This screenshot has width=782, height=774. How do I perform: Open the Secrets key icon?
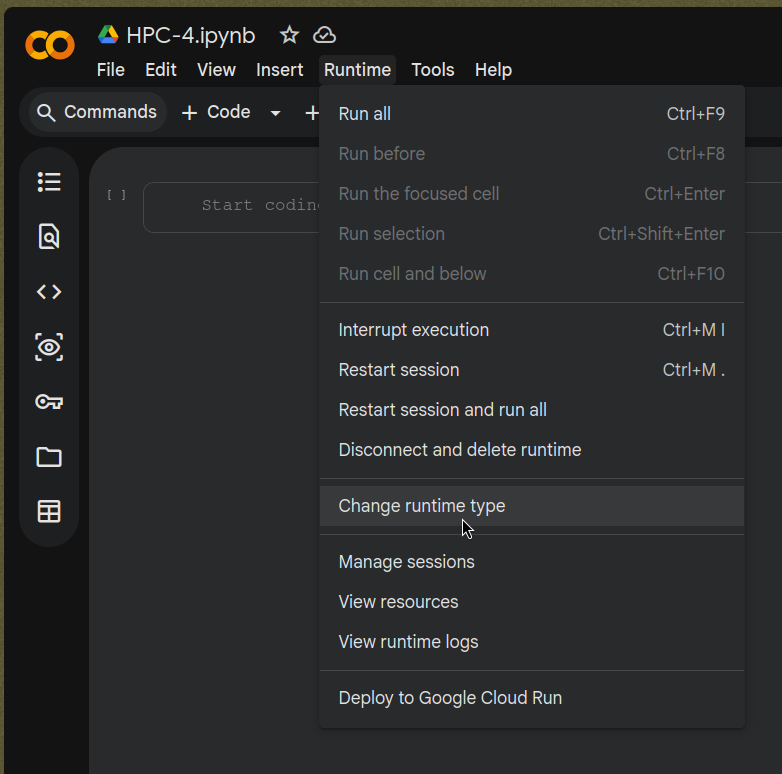coord(49,401)
